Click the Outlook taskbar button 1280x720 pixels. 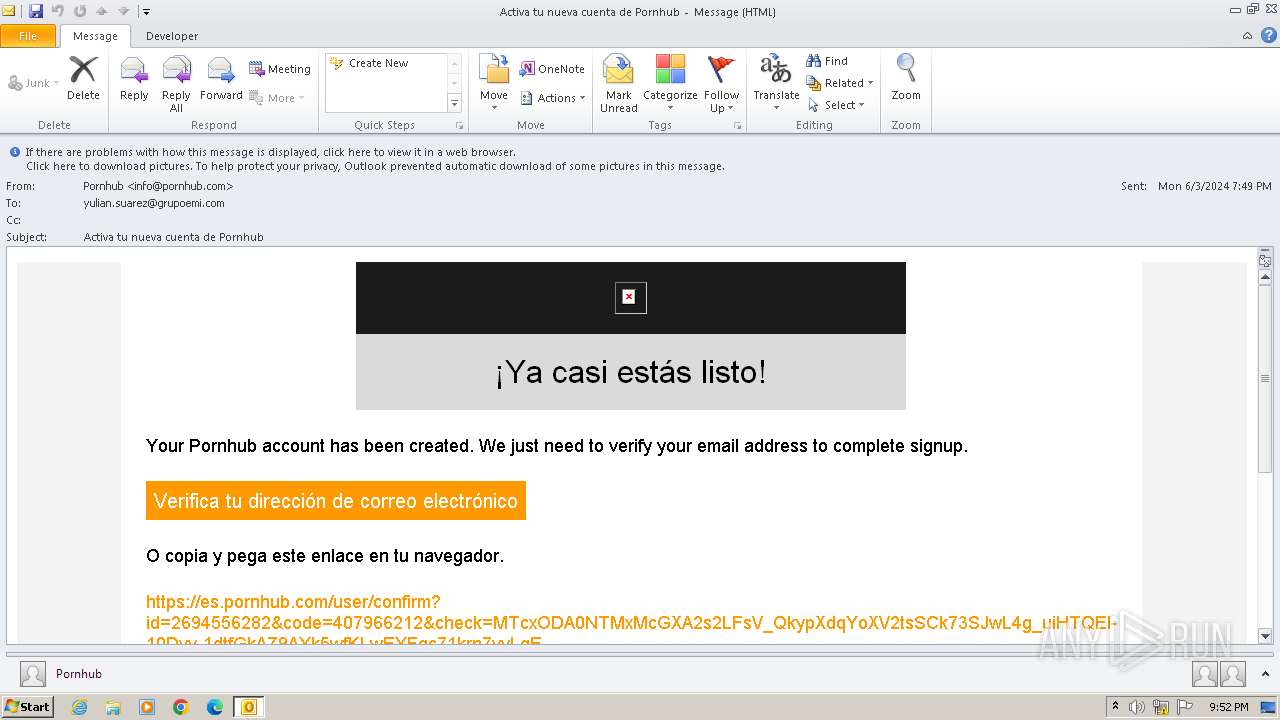click(249, 707)
